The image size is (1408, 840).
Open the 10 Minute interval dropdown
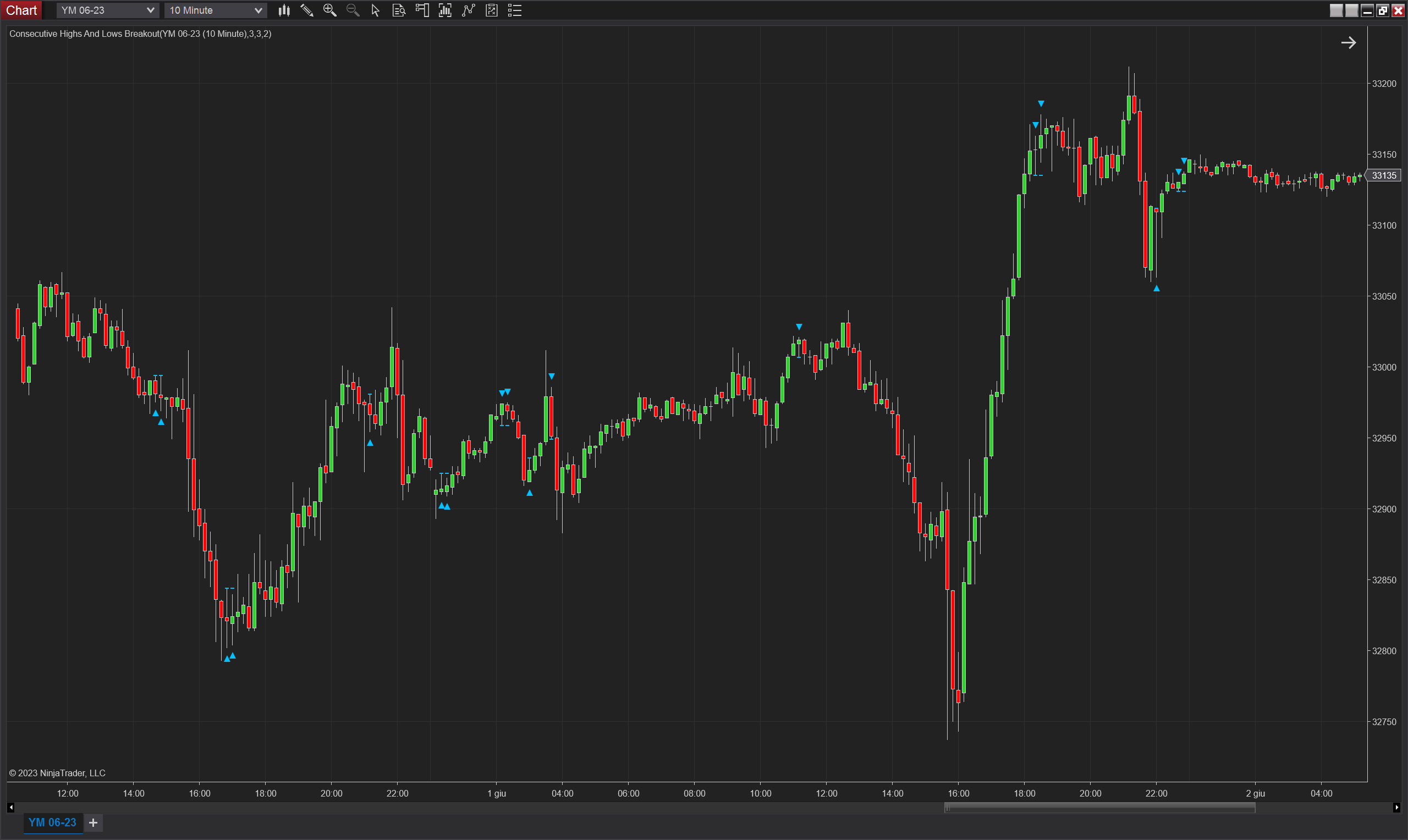point(215,10)
